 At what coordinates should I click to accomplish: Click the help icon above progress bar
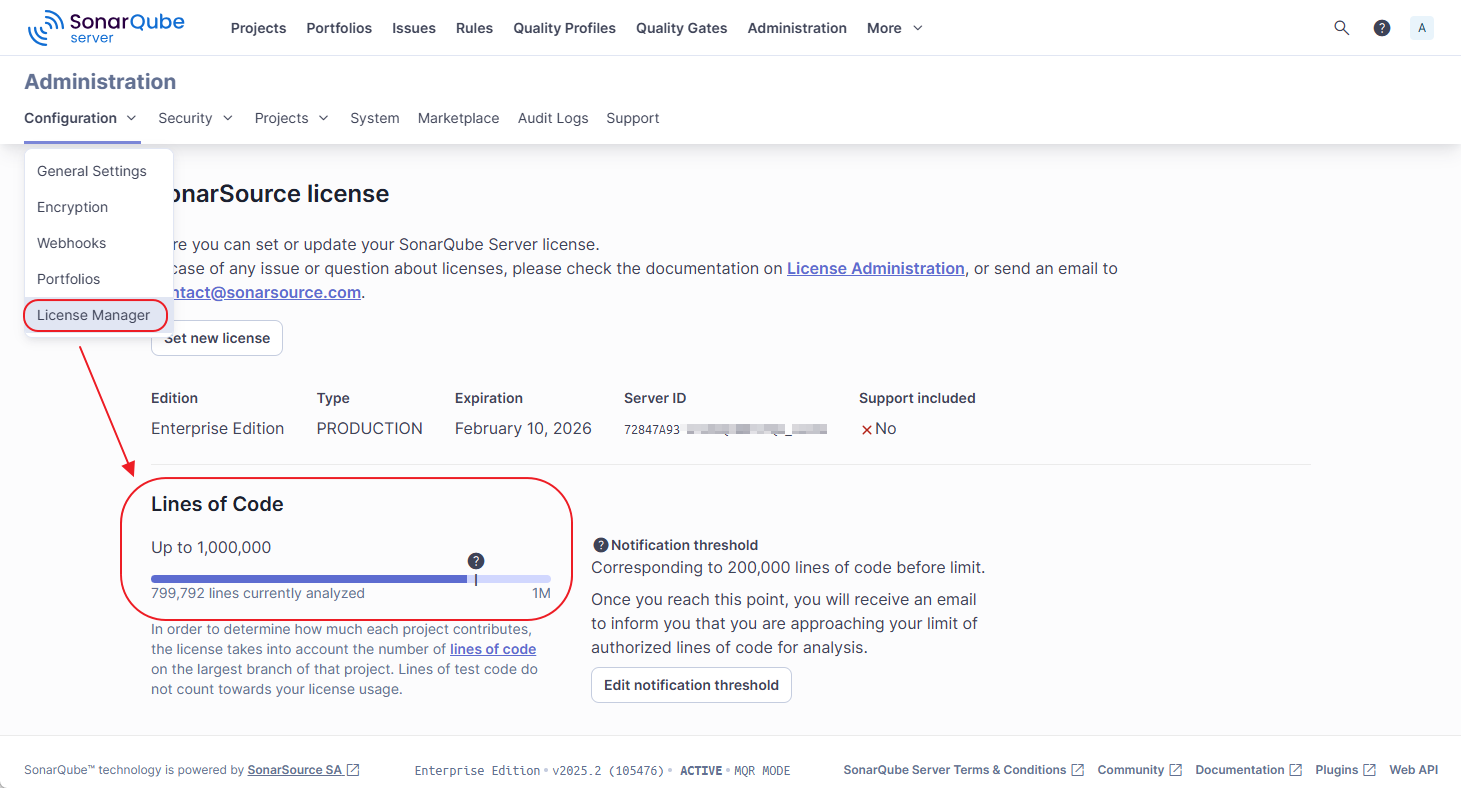click(476, 560)
